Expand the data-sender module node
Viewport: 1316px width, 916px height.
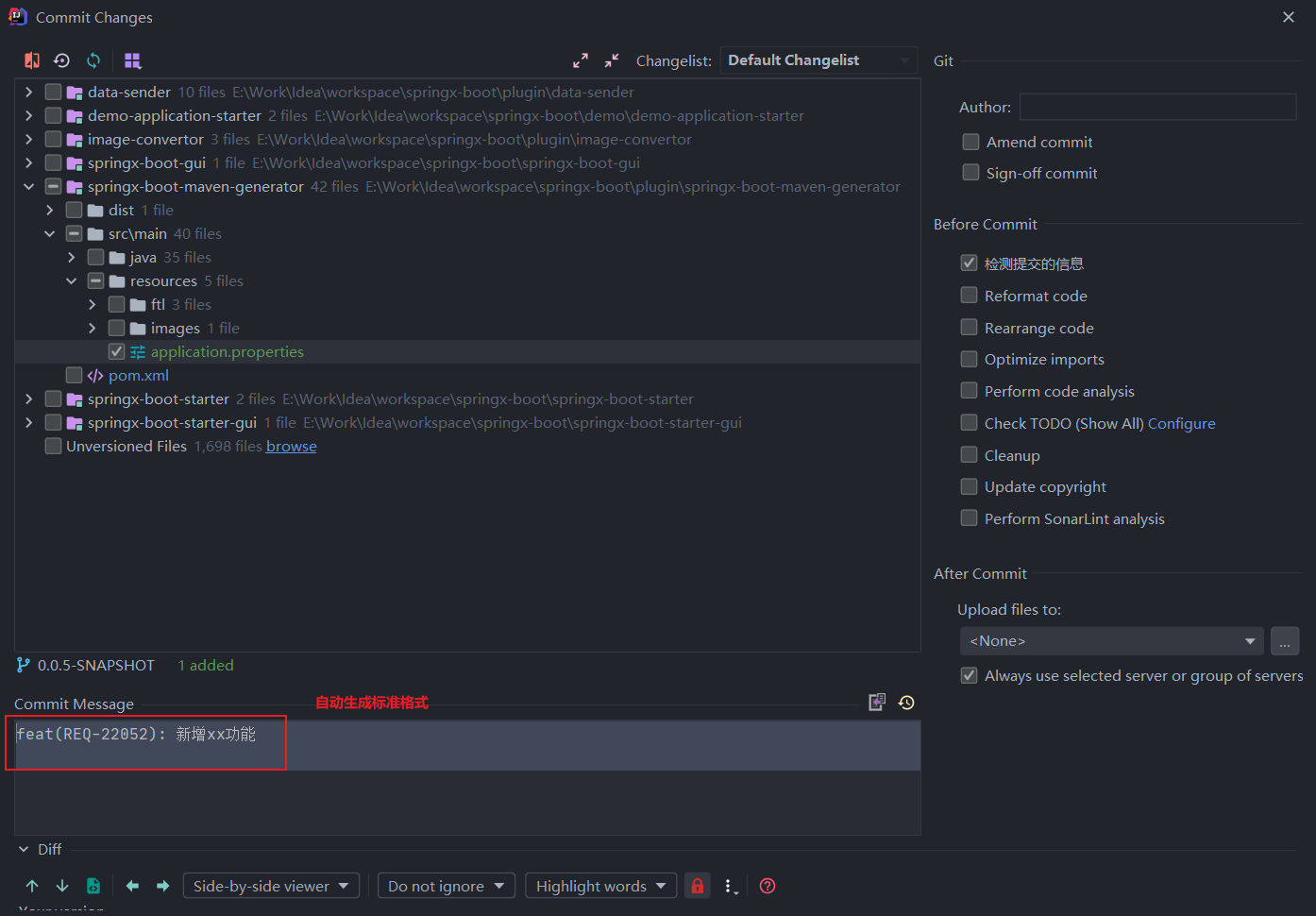[x=29, y=92]
